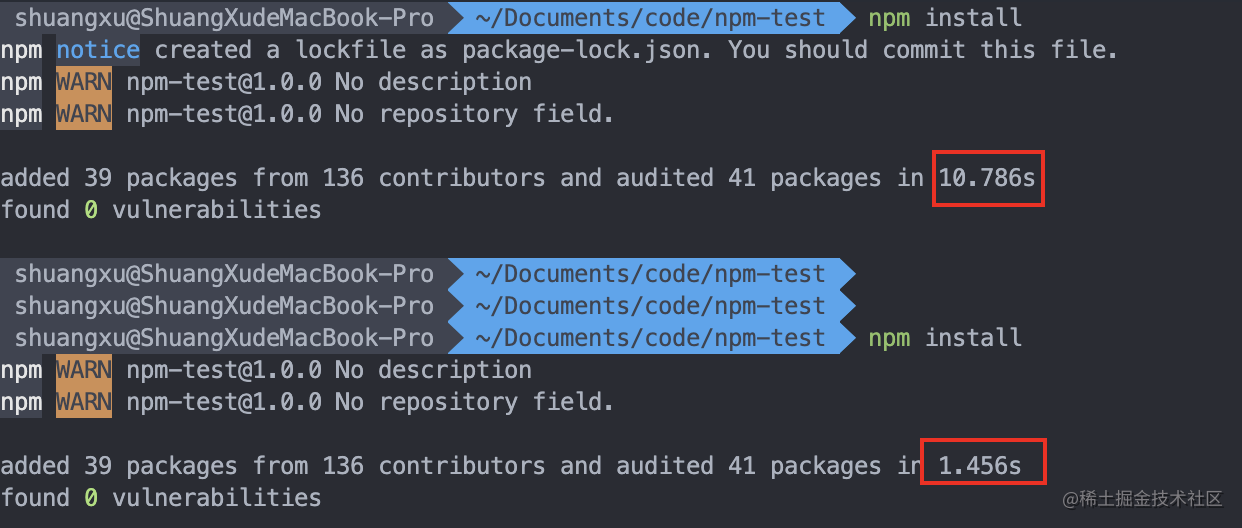This screenshot has height=528, width=1242.
Task: Click the empty prompt path right after first install
Action: click(x=650, y=274)
